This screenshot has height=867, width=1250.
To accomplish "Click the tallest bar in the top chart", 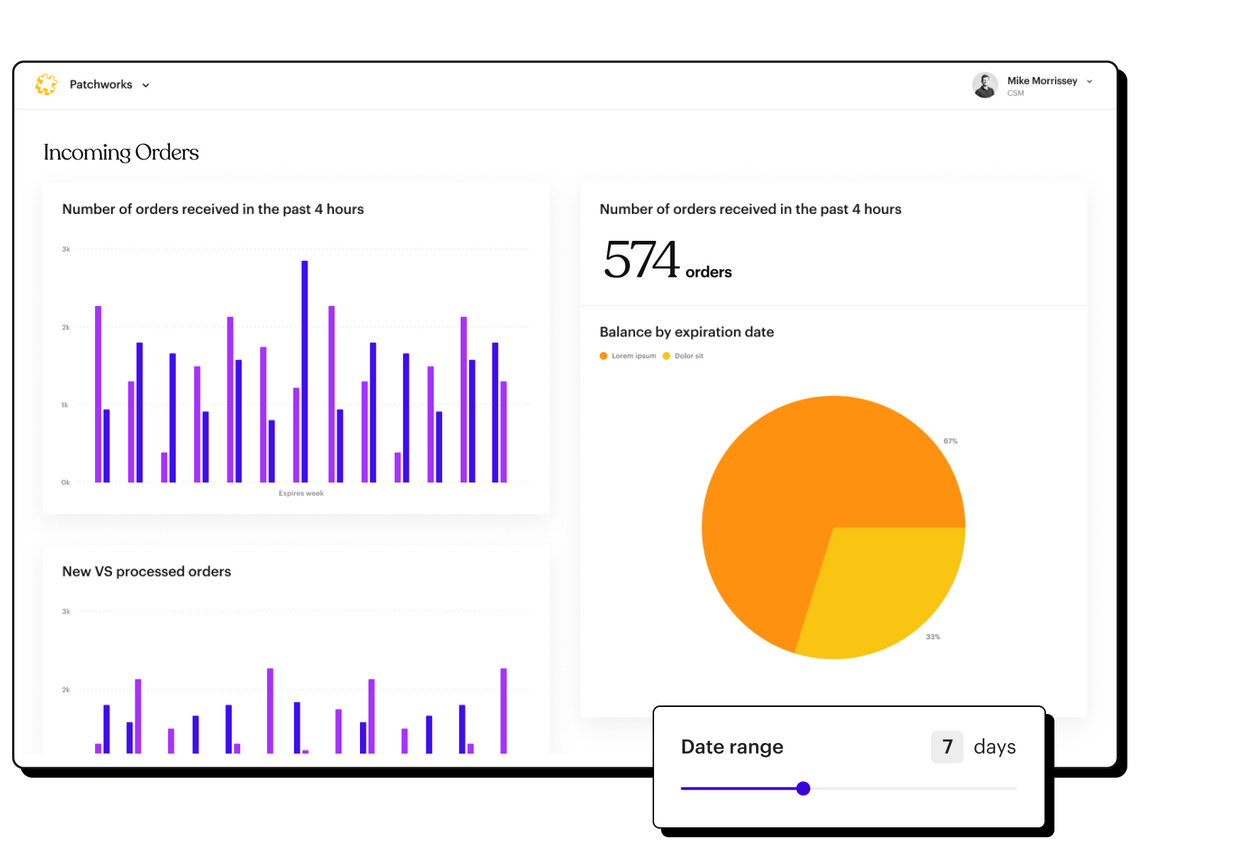I will pyautogui.click(x=305, y=370).
